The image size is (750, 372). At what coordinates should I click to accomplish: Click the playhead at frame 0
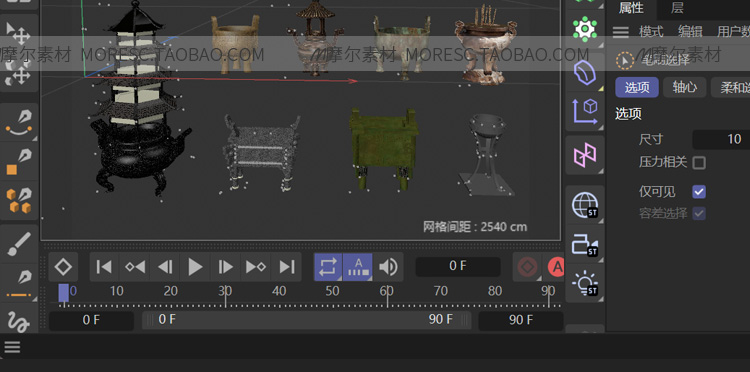click(x=64, y=293)
